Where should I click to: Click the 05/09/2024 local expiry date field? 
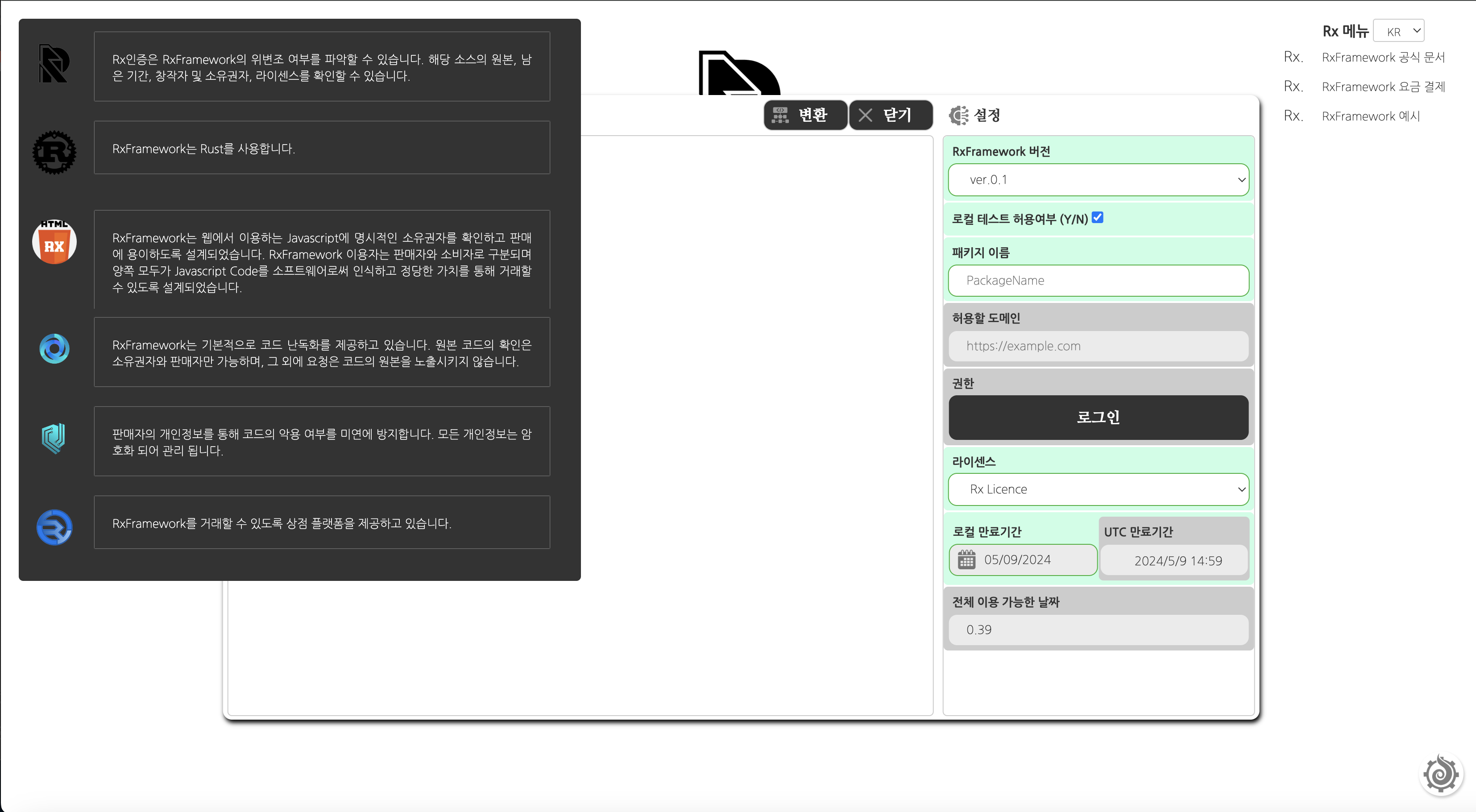[x=1023, y=560]
